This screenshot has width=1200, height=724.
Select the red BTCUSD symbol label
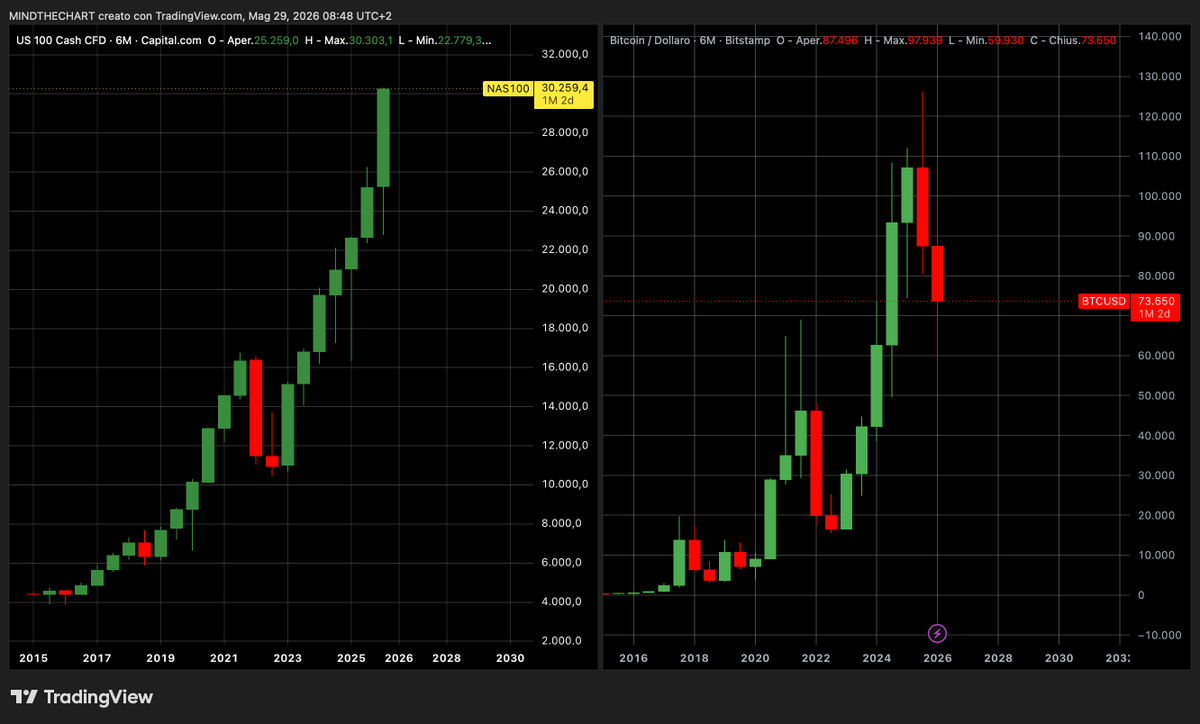click(x=1105, y=301)
